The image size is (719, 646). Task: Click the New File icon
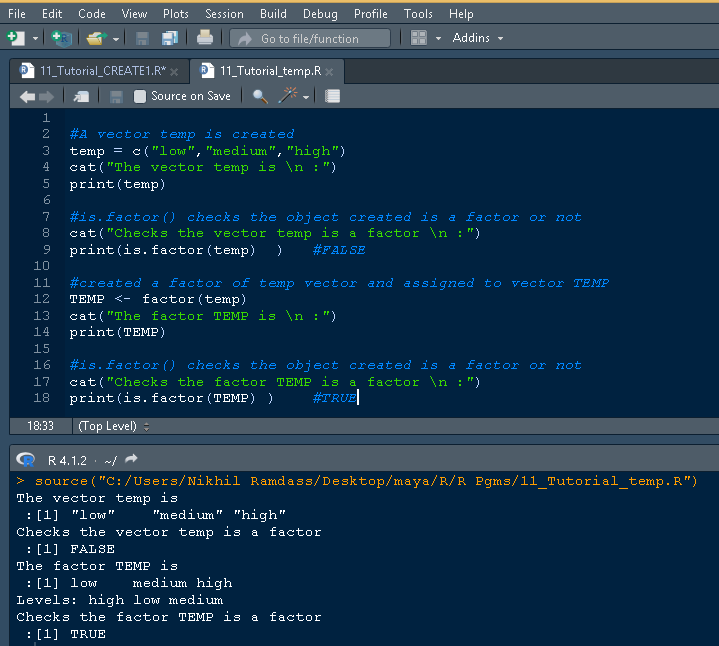(x=15, y=38)
